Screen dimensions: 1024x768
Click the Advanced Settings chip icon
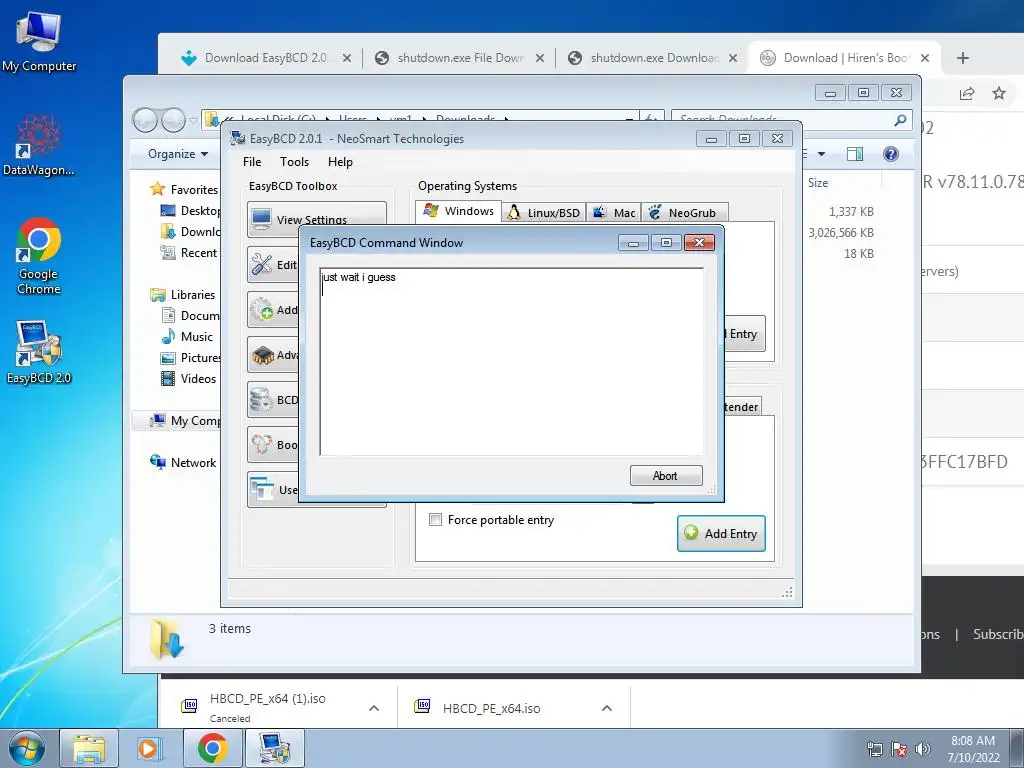[x=263, y=355]
